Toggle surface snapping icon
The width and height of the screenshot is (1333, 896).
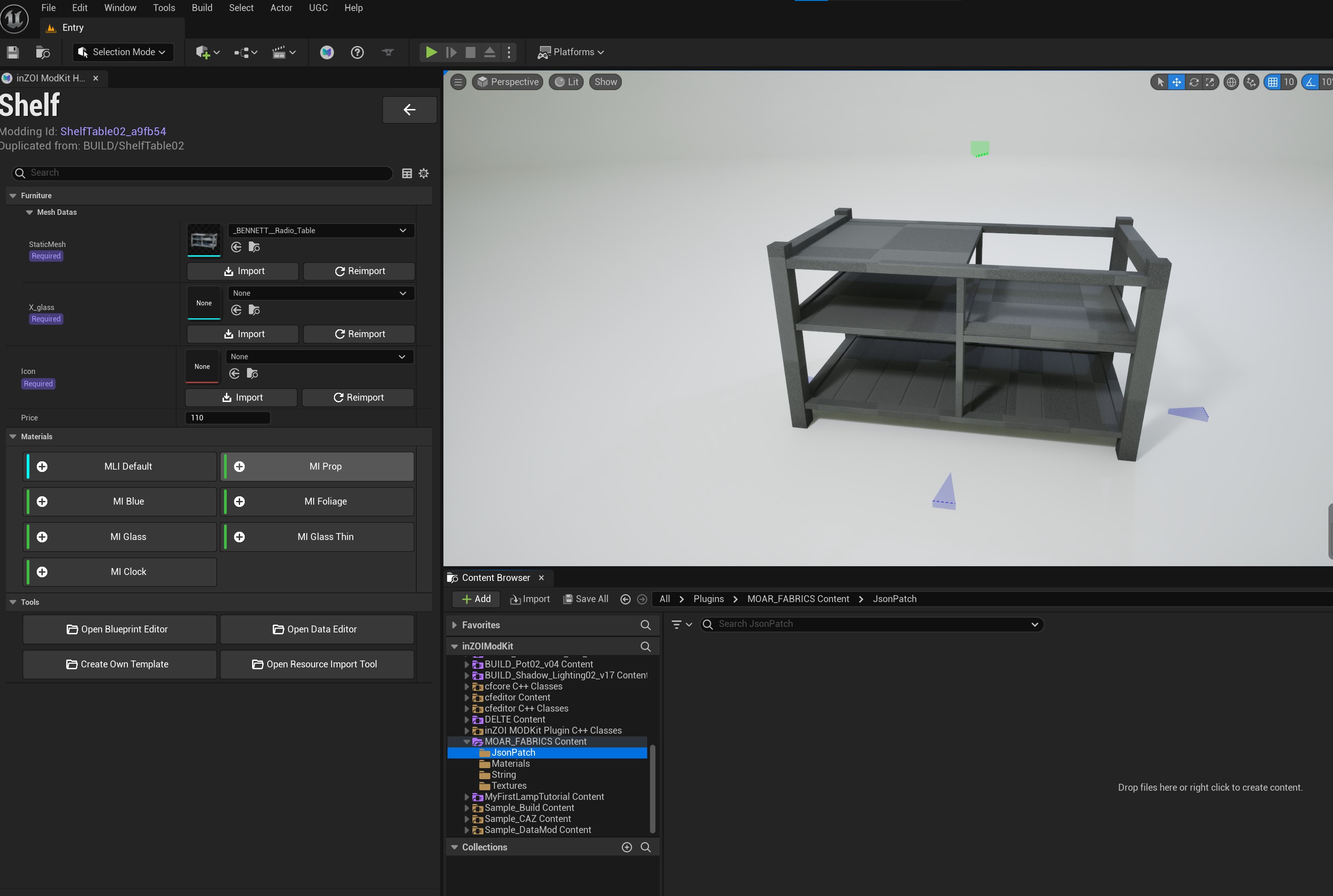point(1251,82)
